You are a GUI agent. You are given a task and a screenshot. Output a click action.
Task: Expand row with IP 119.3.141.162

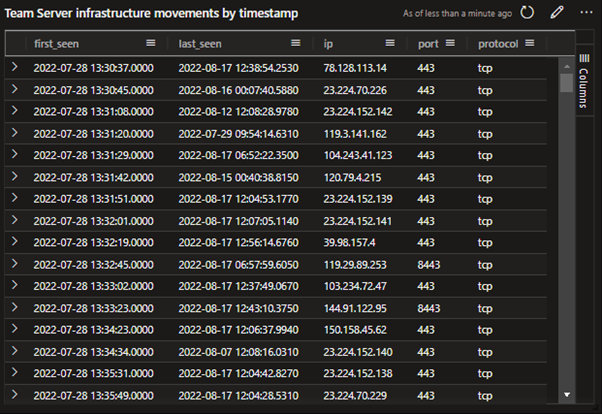(x=15, y=133)
